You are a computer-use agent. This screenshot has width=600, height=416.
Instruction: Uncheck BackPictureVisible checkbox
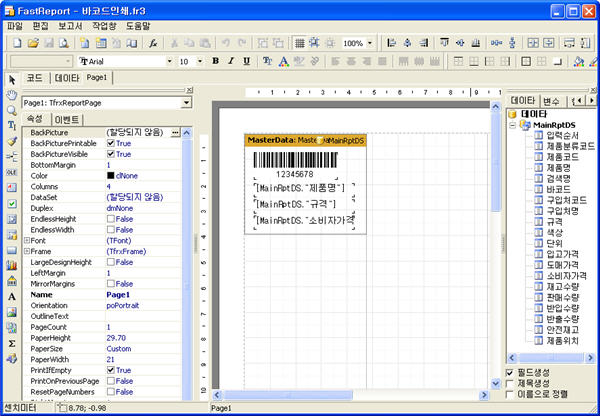111,154
